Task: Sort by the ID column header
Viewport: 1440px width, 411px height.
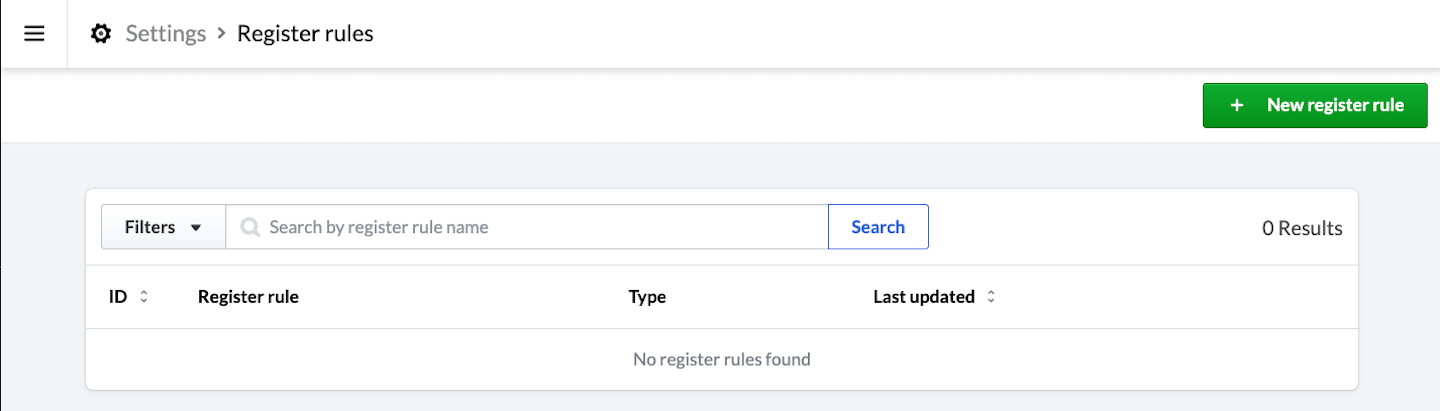Action: click(x=118, y=297)
